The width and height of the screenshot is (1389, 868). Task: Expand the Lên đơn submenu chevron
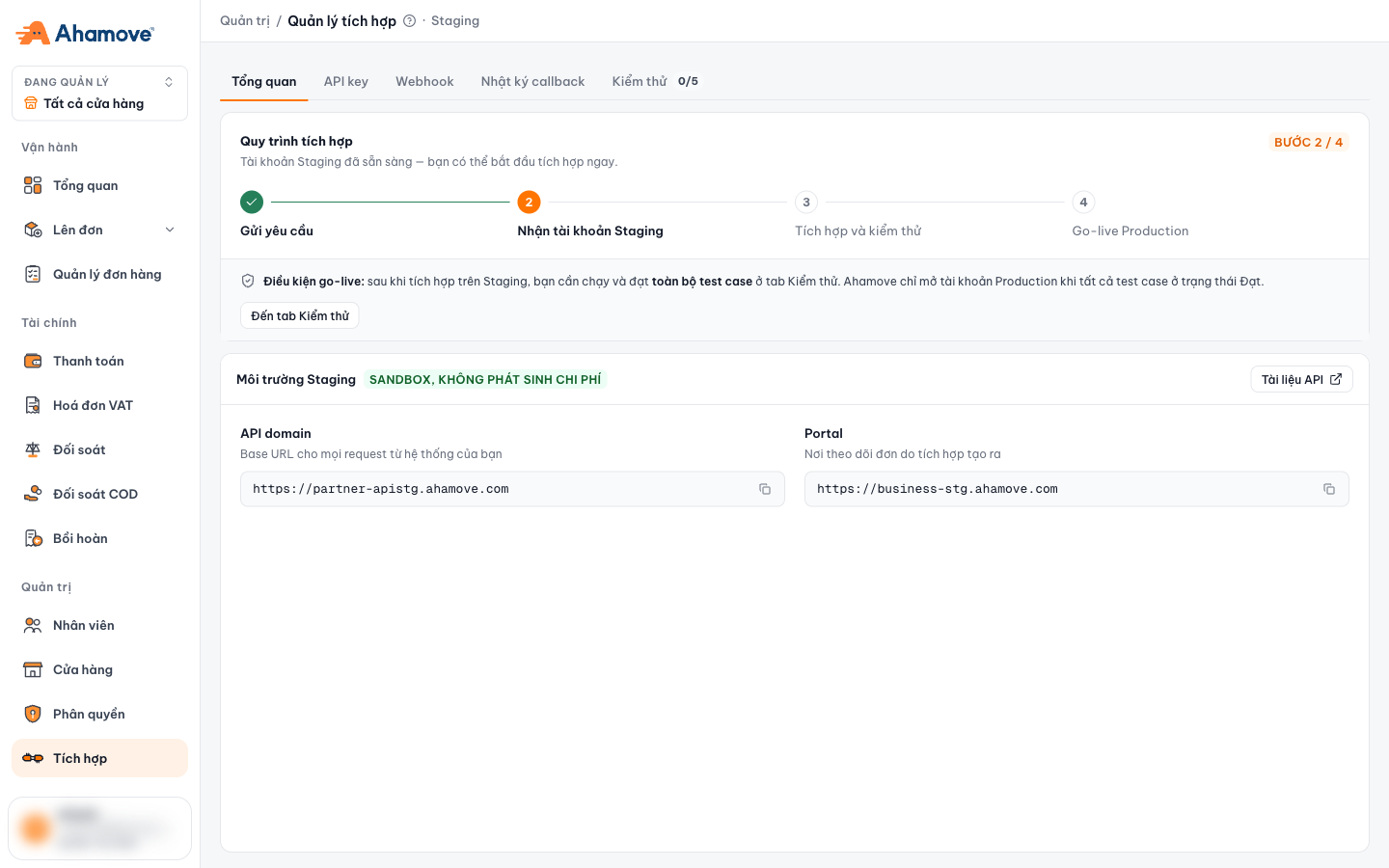tap(170, 230)
